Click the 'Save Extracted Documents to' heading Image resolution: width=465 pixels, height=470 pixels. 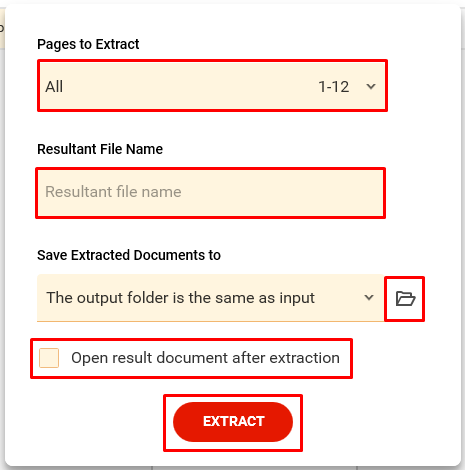coord(129,255)
